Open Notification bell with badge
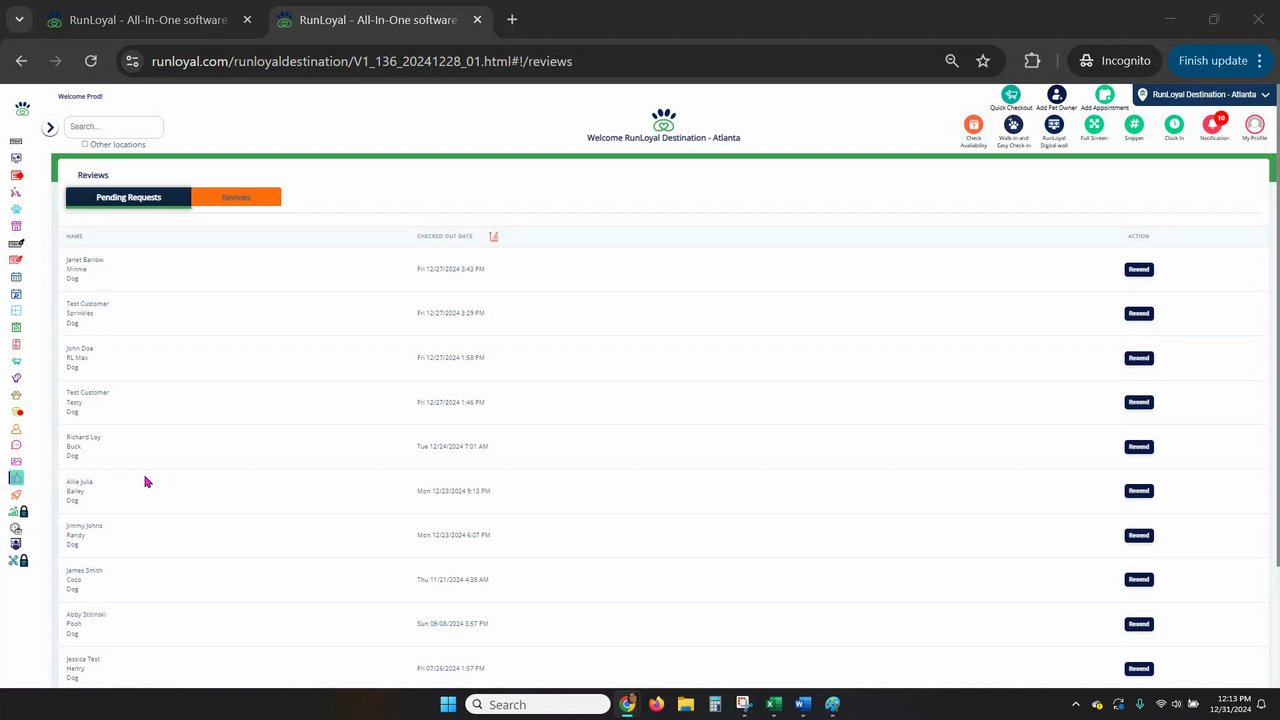Viewport: 1280px width, 720px height. coord(1214,124)
